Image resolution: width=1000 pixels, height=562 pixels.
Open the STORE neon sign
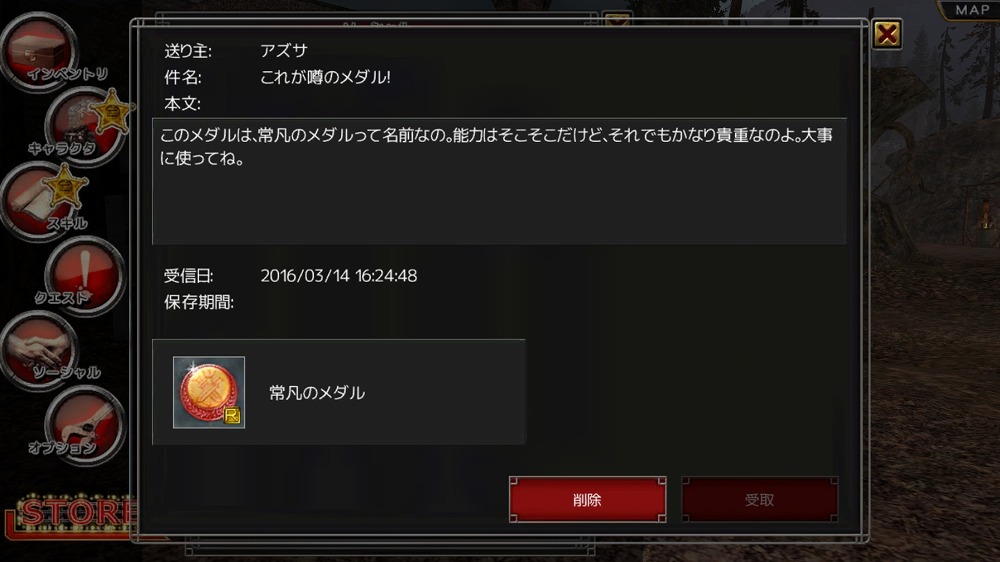pyautogui.click(x=71, y=514)
